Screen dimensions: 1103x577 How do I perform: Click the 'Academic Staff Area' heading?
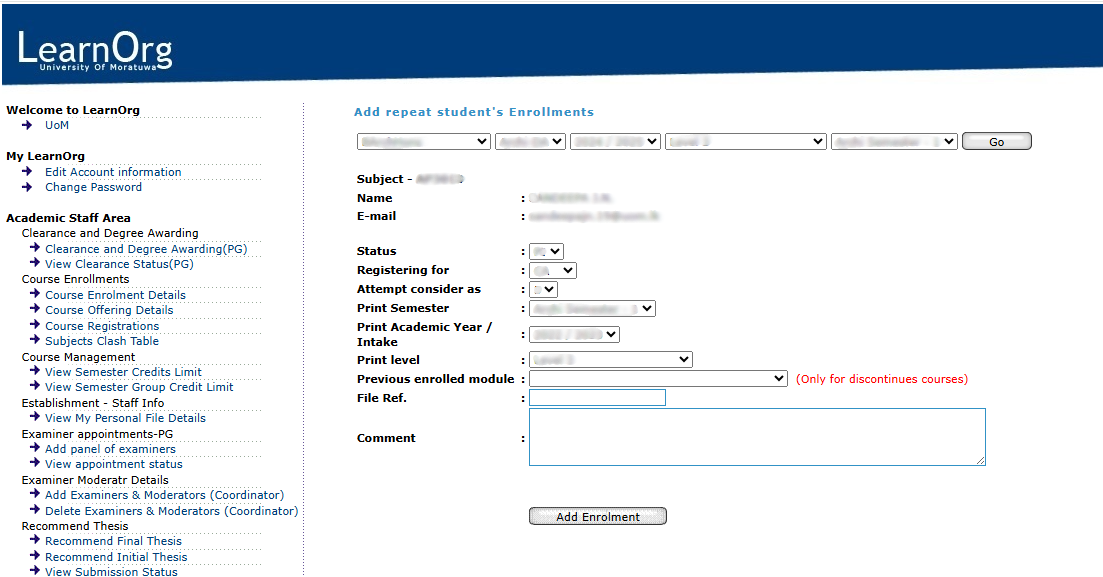68,218
